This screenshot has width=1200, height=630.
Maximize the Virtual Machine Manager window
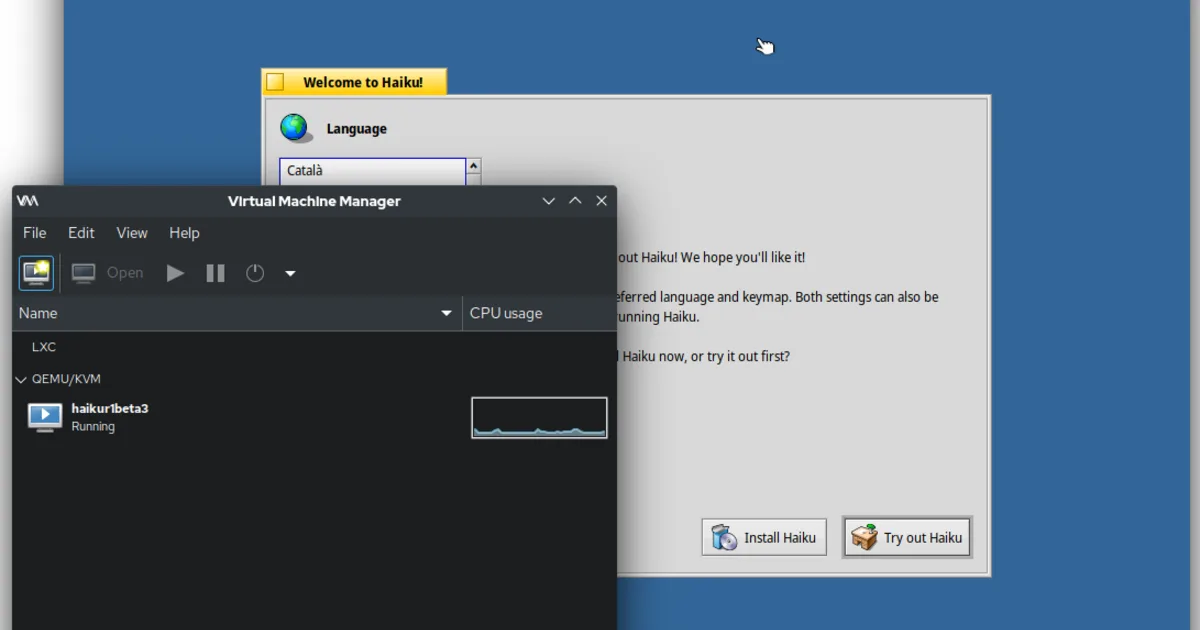point(575,201)
